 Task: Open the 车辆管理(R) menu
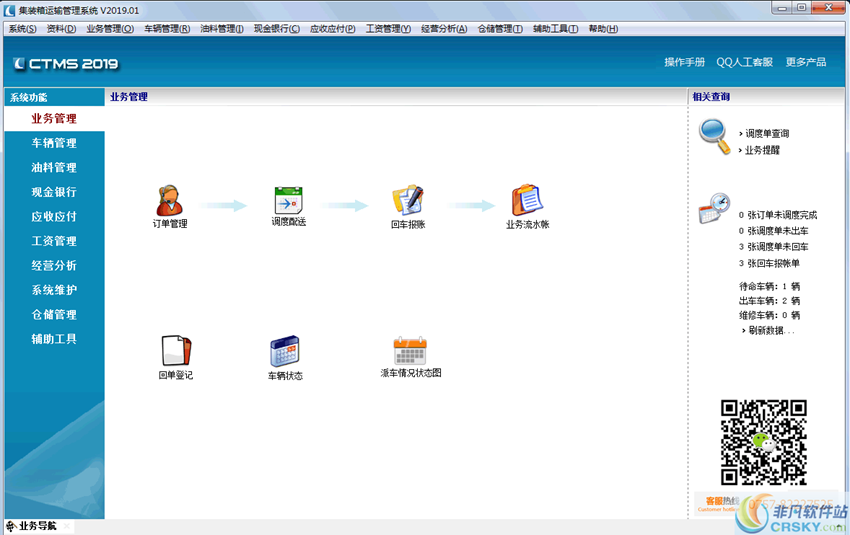(167, 29)
